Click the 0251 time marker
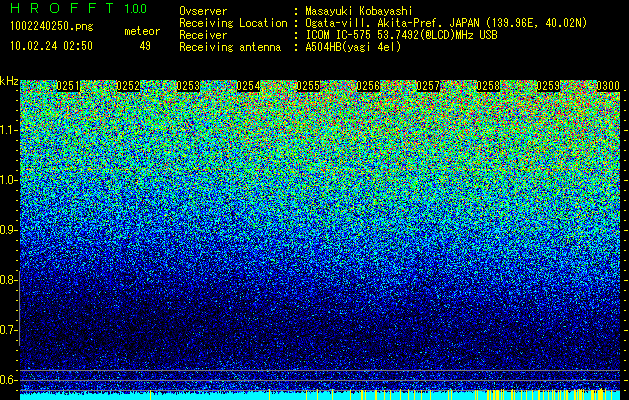The image size is (629, 400). click(x=68, y=86)
